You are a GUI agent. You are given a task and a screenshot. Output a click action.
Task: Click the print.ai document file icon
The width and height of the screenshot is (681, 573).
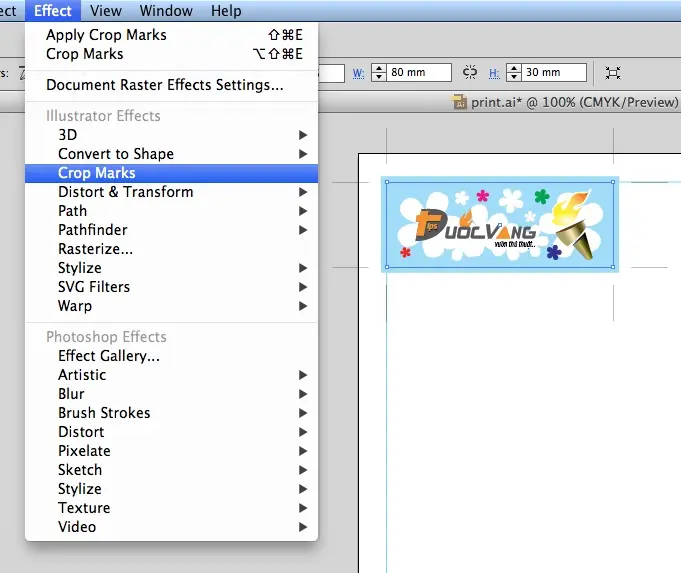(x=460, y=102)
